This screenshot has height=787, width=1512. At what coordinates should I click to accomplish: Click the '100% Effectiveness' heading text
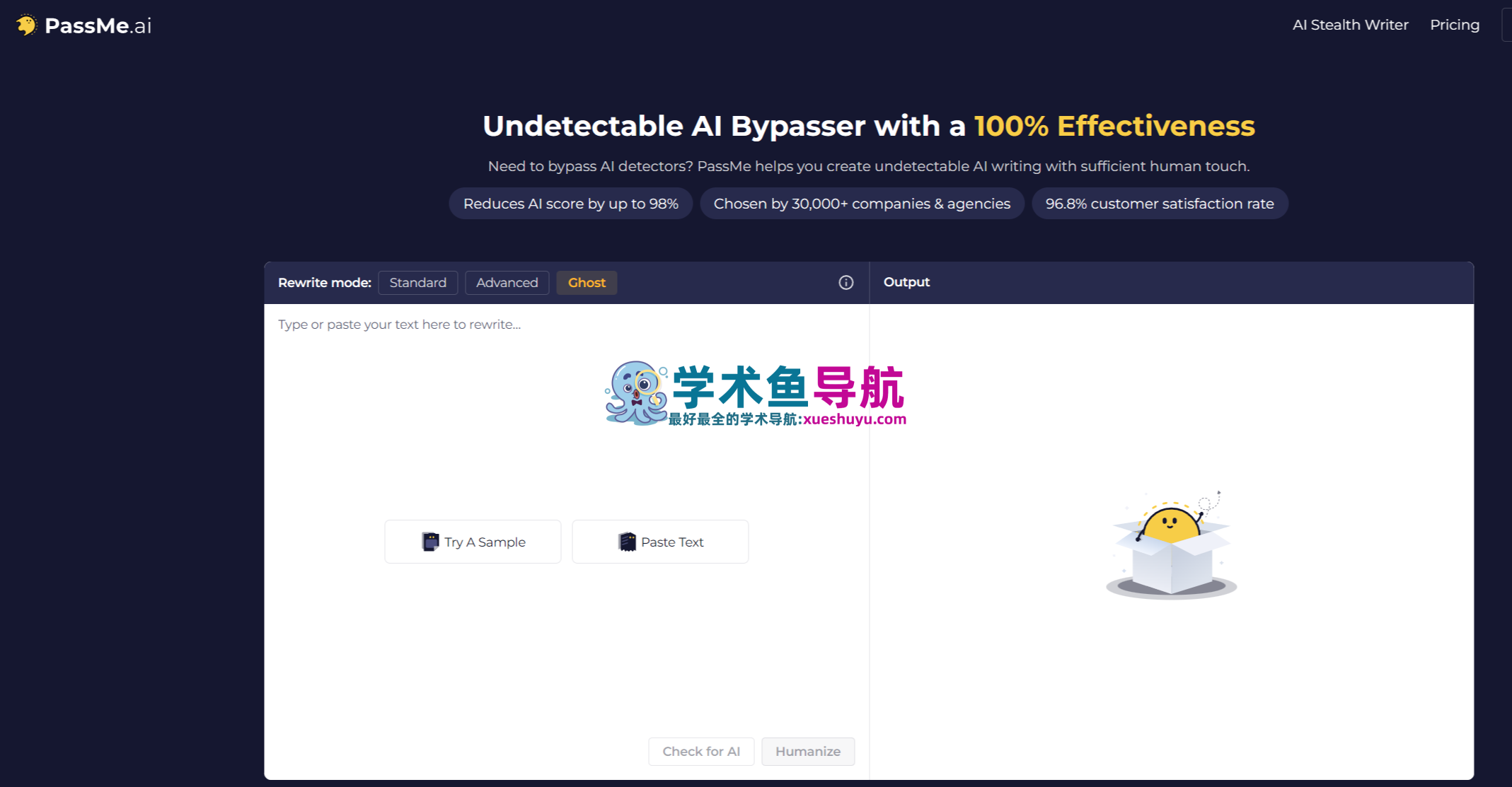[x=1114, y=126]
